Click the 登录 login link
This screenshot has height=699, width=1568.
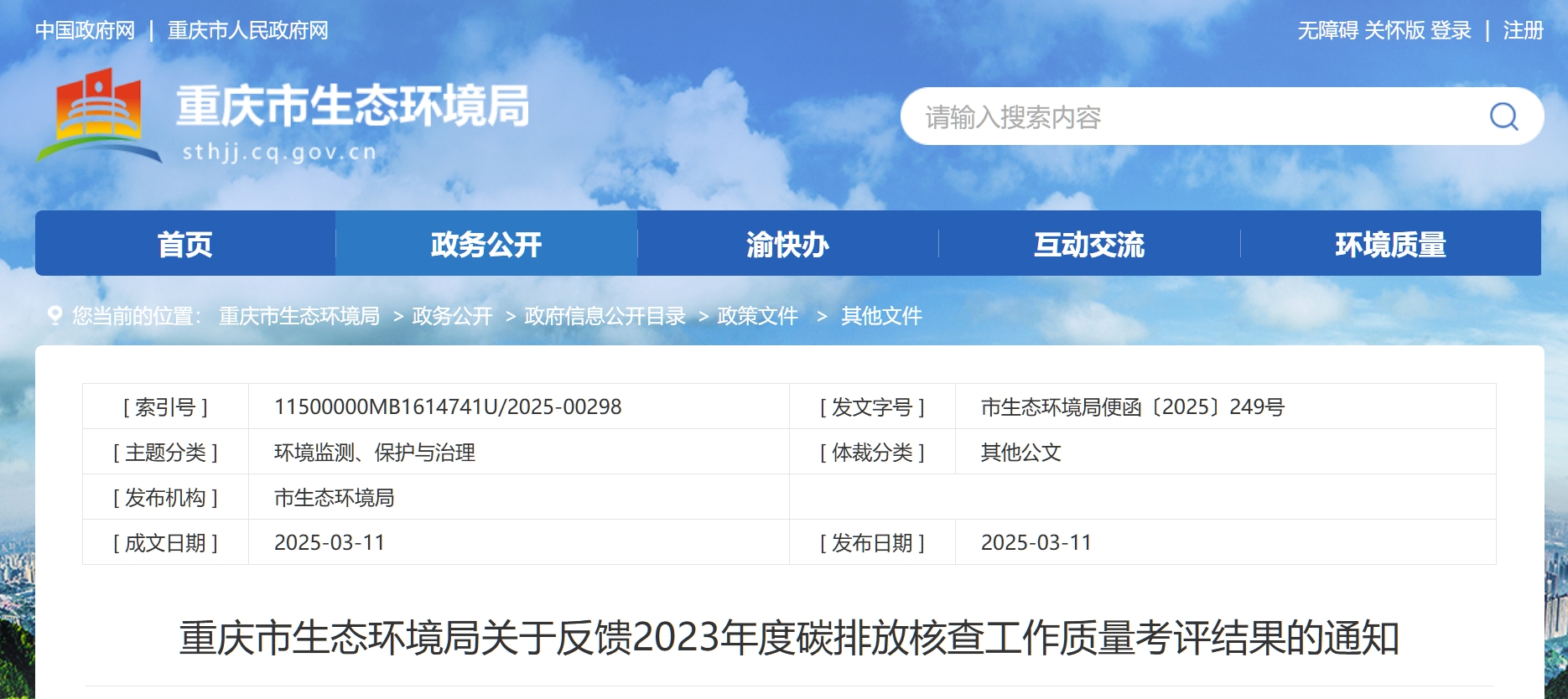point(1451,31)
